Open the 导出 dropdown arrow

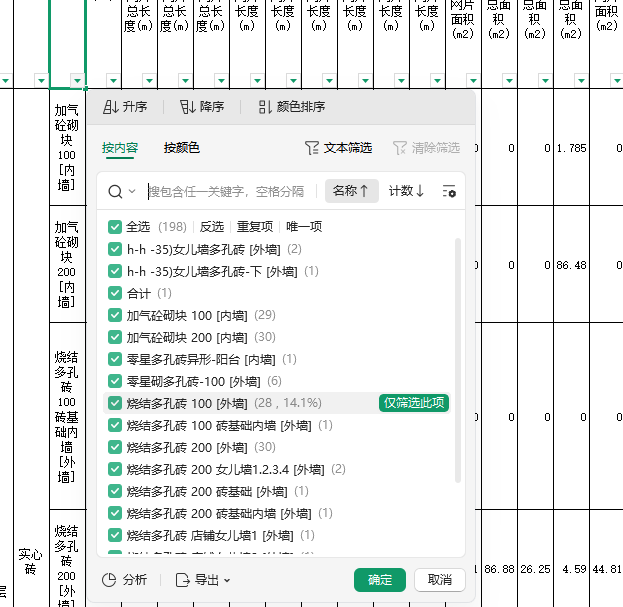[x=226, y=580]
